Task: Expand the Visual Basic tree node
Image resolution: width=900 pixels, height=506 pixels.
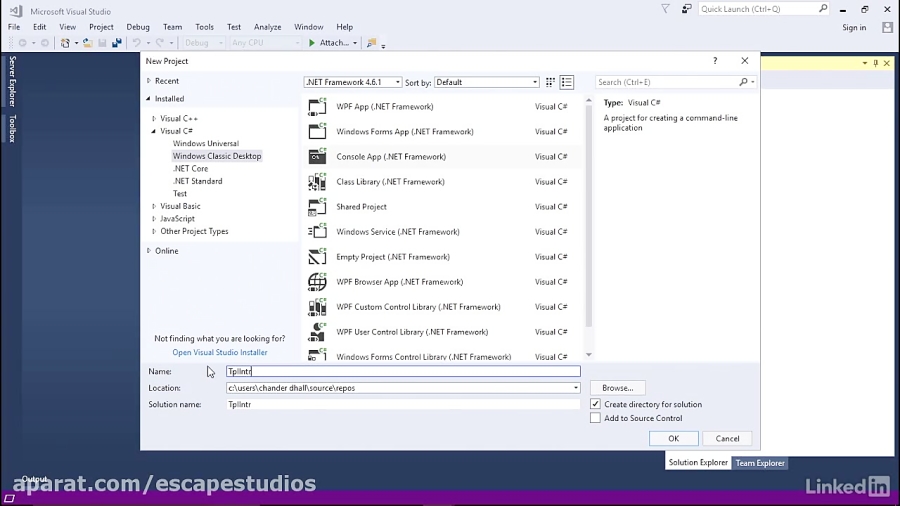Action: (154, 206)
